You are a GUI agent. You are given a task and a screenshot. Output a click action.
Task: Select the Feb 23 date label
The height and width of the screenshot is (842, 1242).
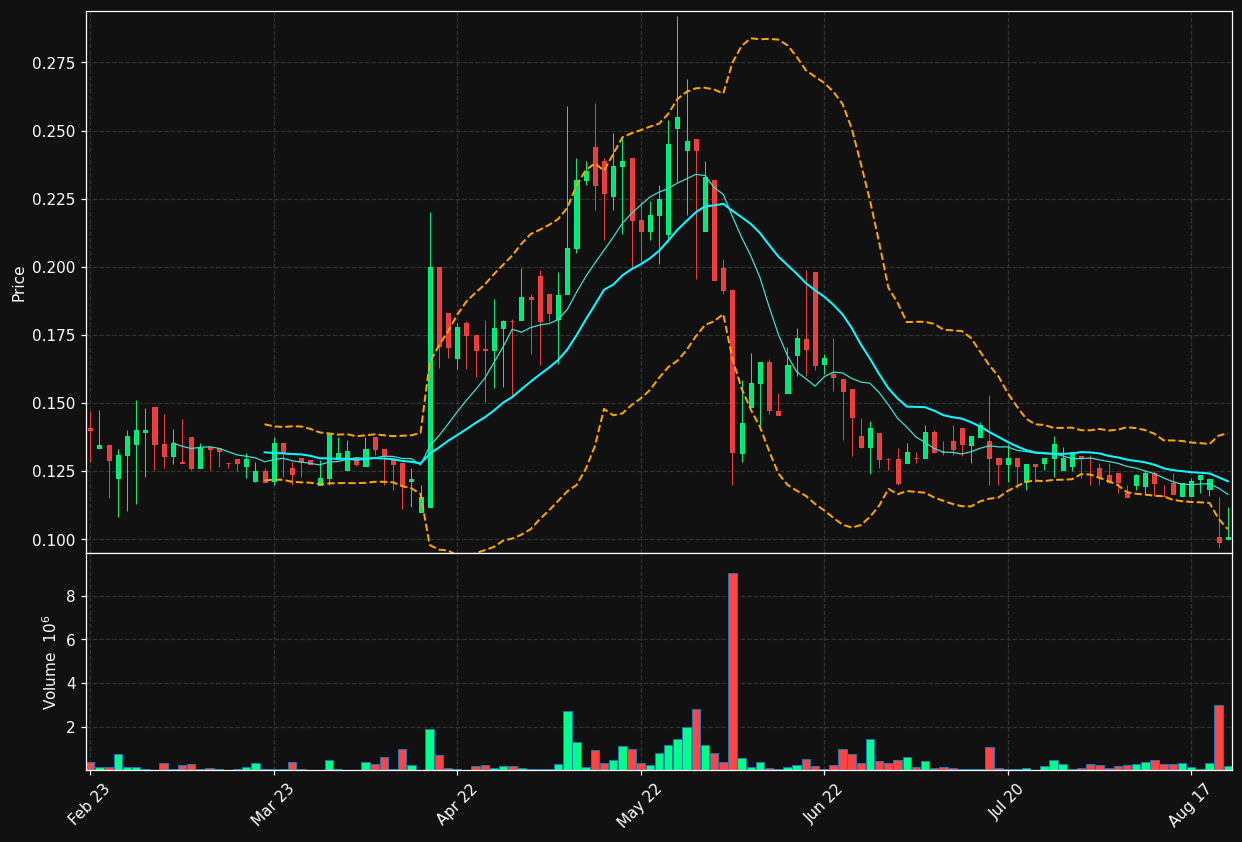[x=88, y=803]
